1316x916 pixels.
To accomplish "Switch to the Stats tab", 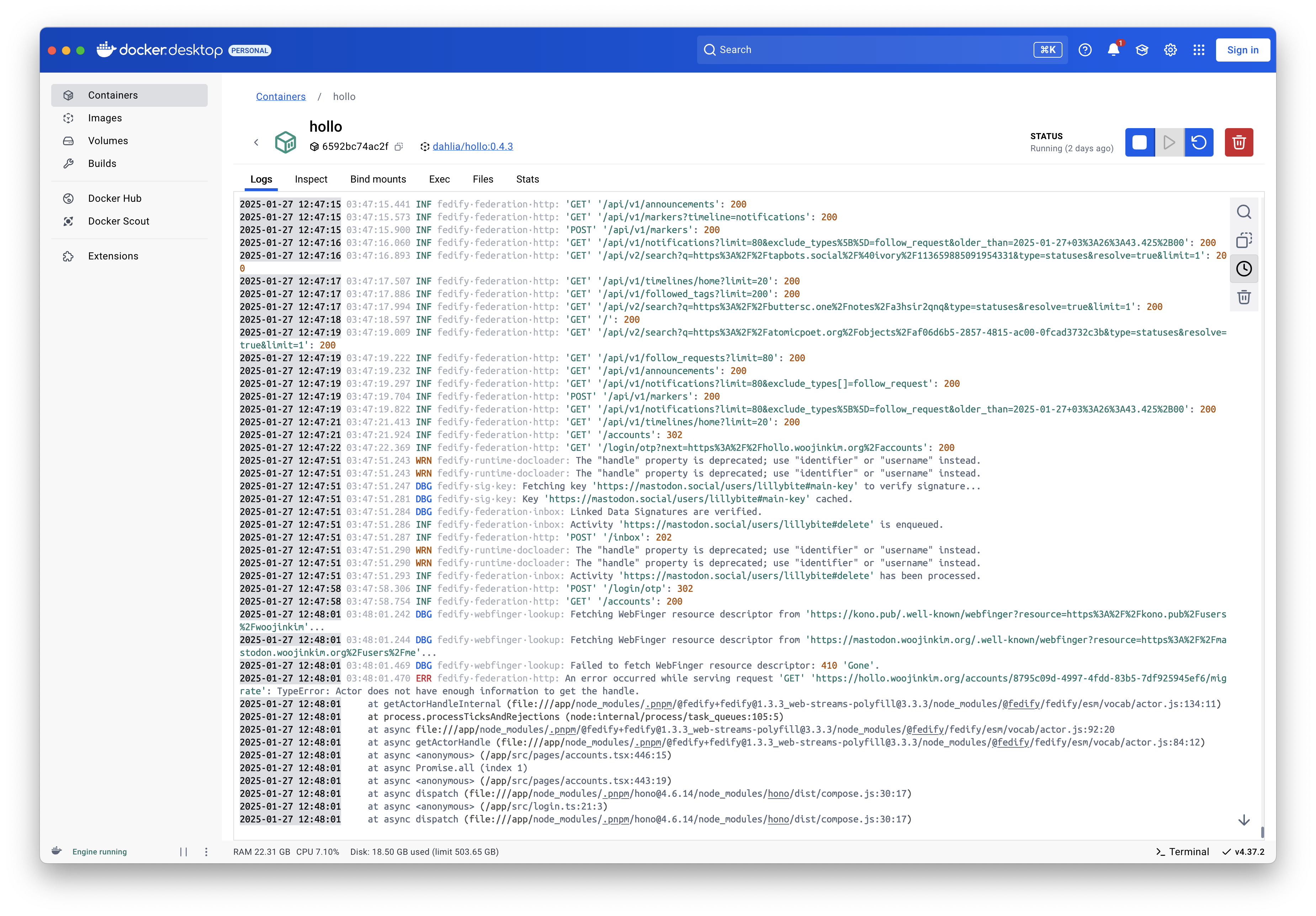I will [527, 179].
